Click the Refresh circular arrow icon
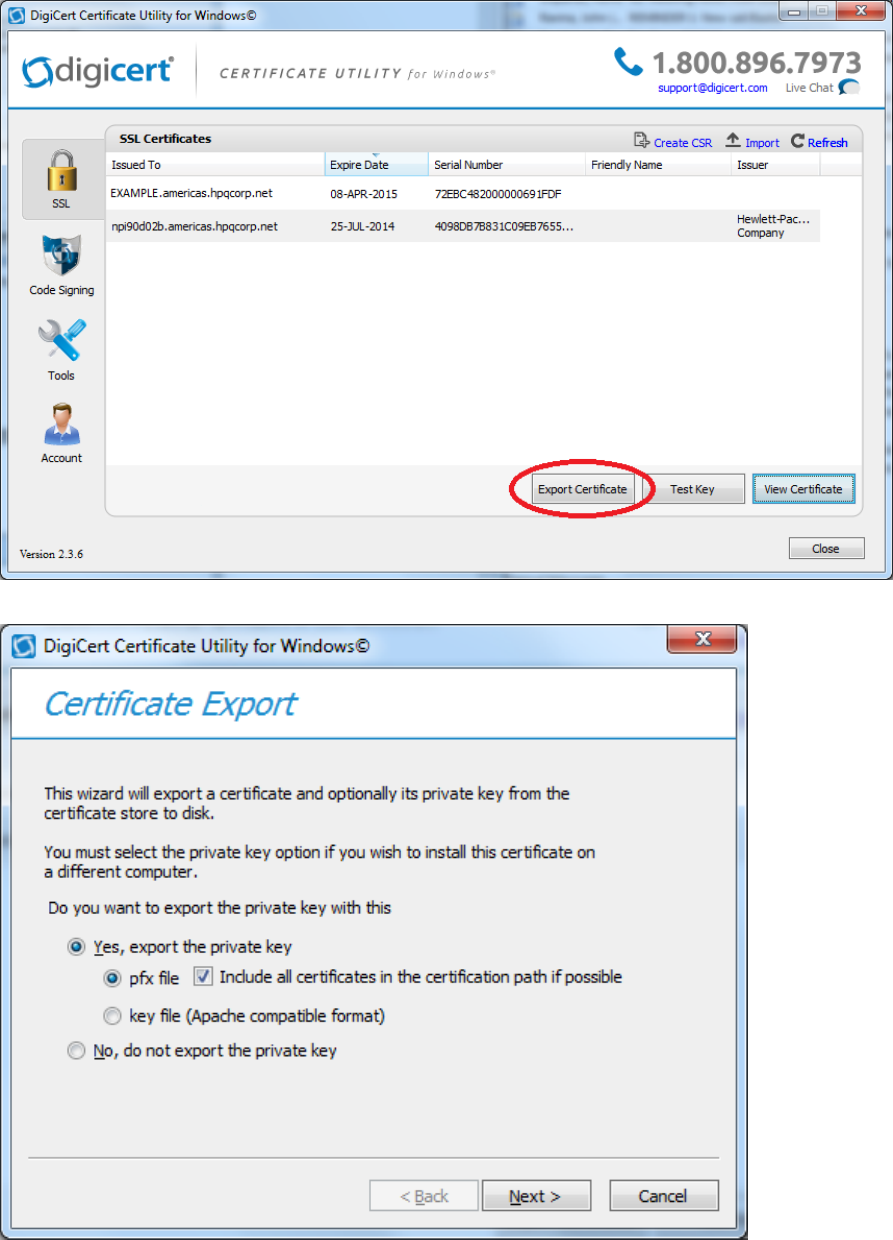 pos(797,142)
